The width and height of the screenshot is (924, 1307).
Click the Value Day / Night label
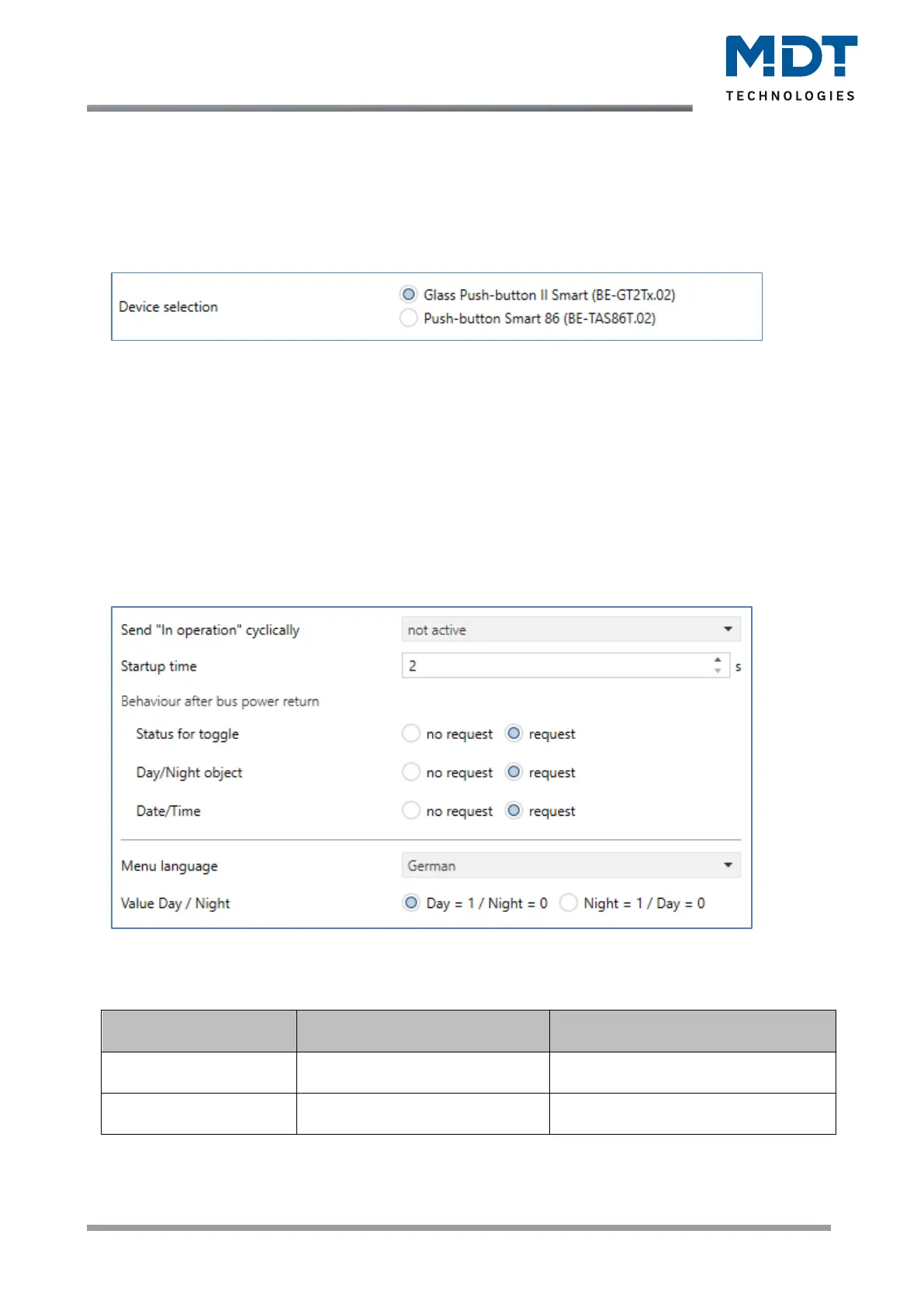[175, 903]
